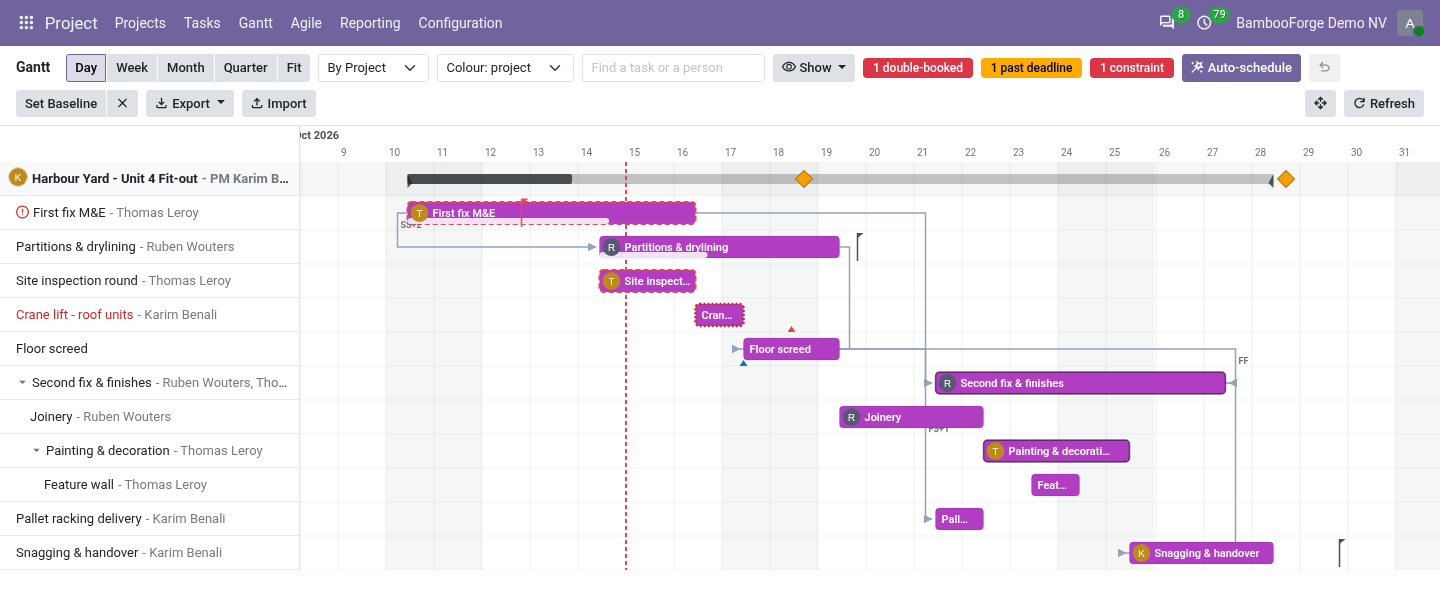Toggle the 1 double-booked filter
This screenshot has height=594, width=1440.
(x=918, y=68)
